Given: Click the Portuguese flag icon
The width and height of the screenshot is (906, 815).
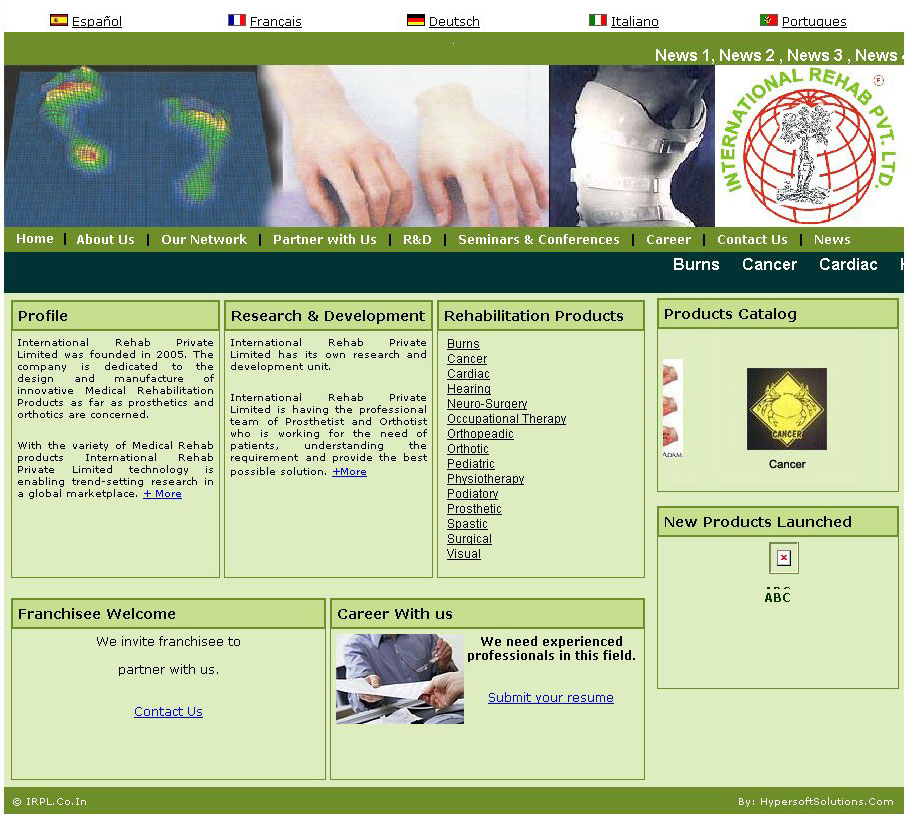Looking at the screenshot, I should tap(769, 20).
